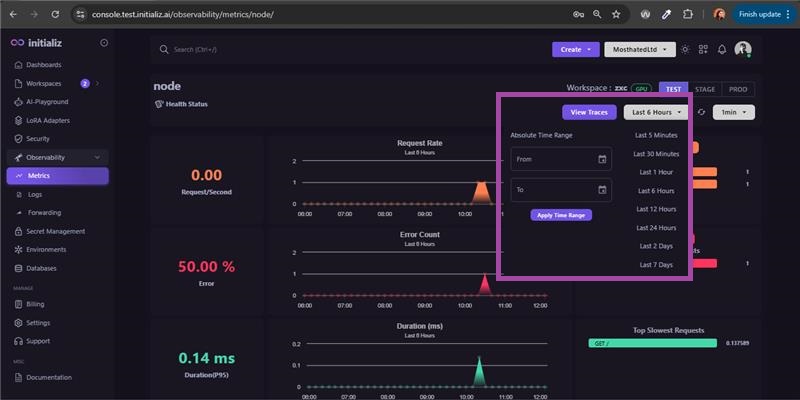Viewport: 800px width, 400px height.
Task: Open Security section
Action: [x=38, y=139]
